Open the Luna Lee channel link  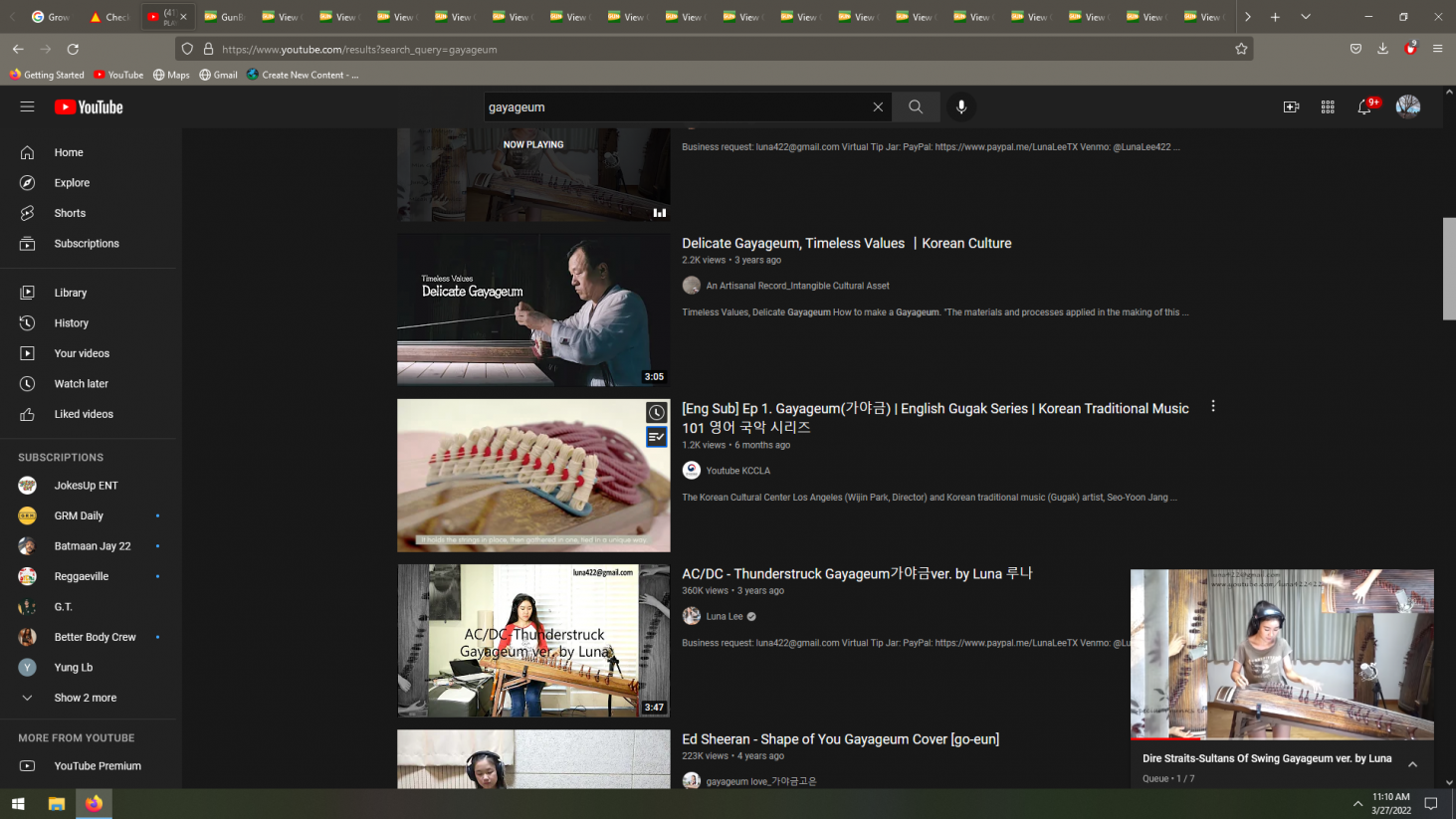point(725,616)
